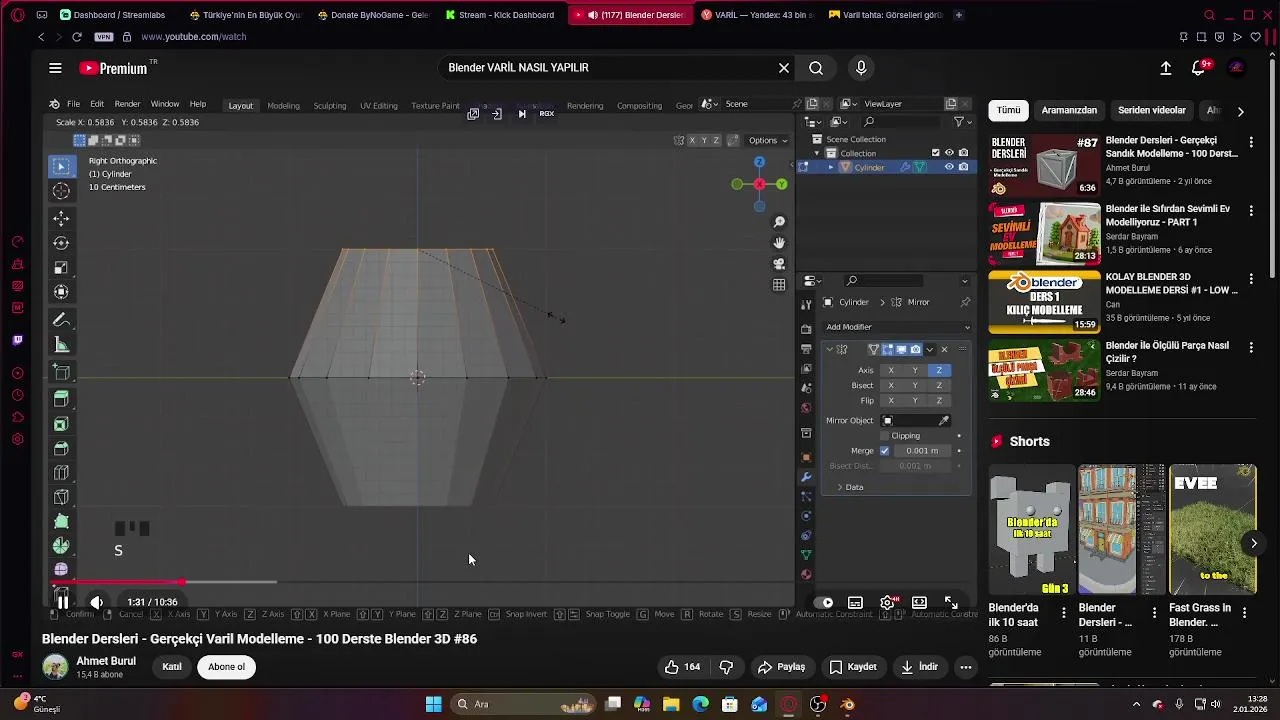Mute the video volume speaker
This screenshot has height=720, width=1280.
pyautogui.click(x=96, y=602)
